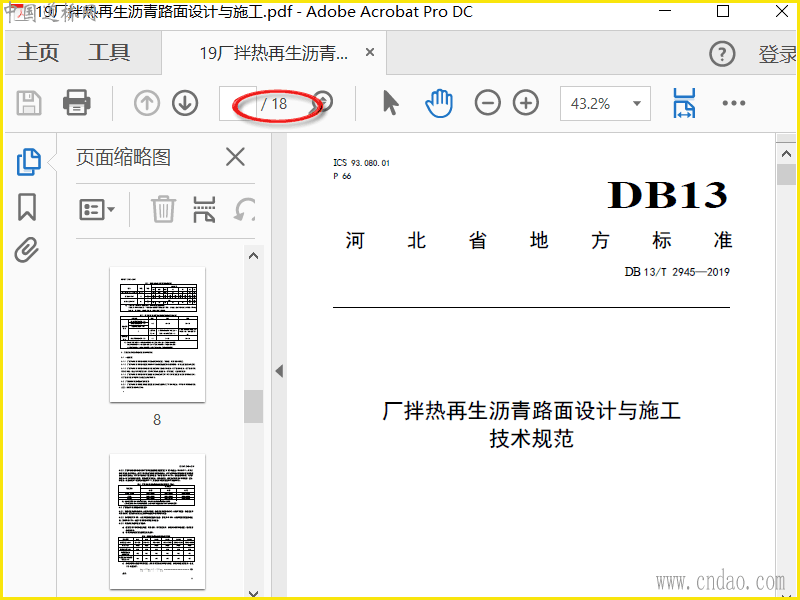Zoom in with plus button

coord(526,103)
